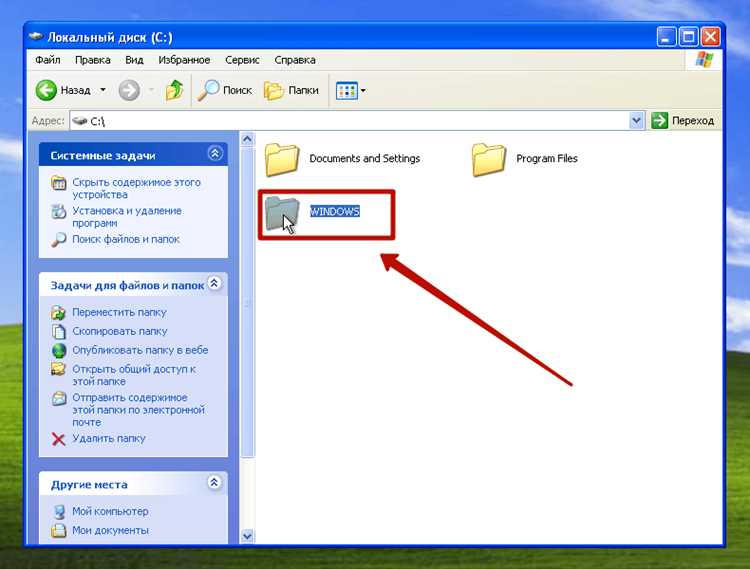Maximize the Локальный диск (C:) window
750x569 pixels.
pos(688,37)
